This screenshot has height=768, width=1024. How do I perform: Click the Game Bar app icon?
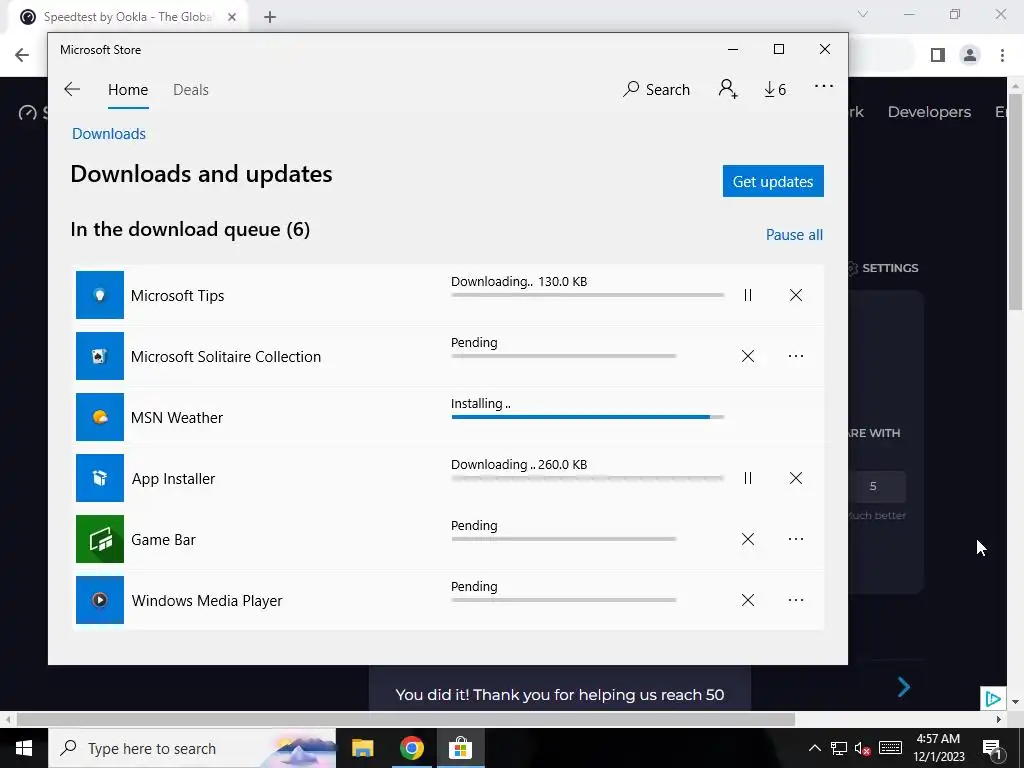(99, 539)
